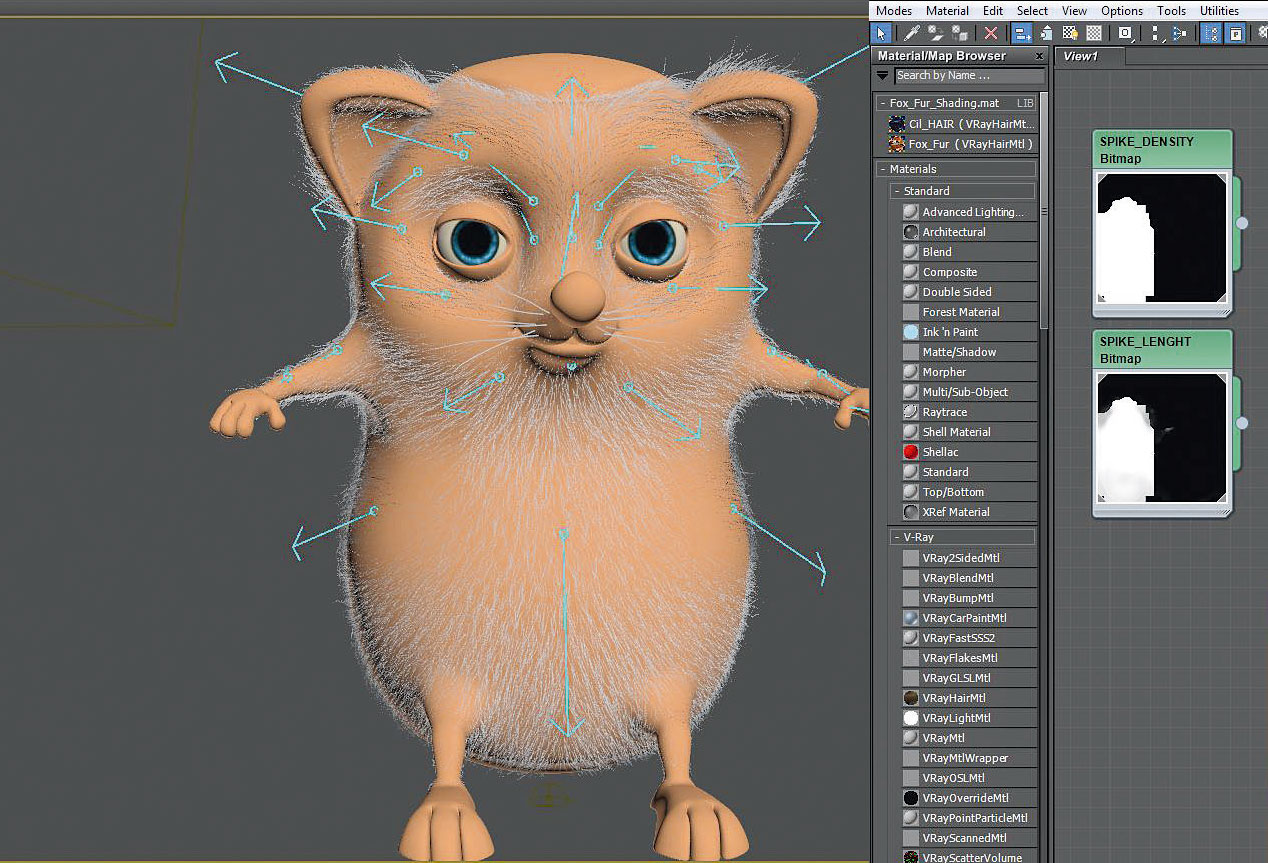Click Assign Material to Selection icon
The image size is (1268, 863).
(959, 33)
